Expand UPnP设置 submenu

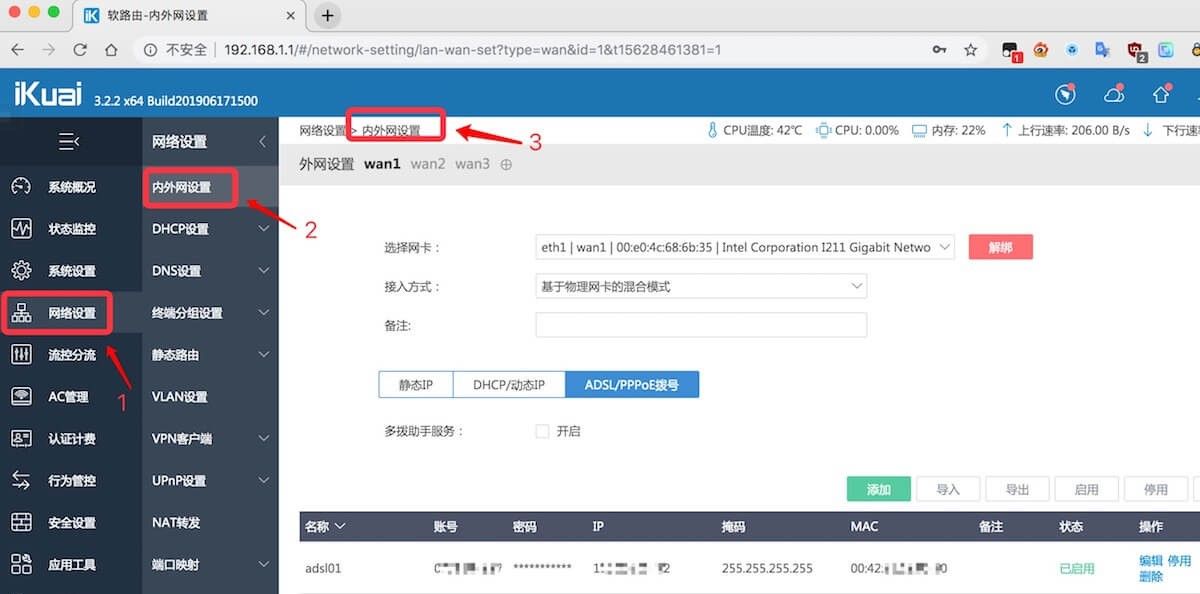(x=263, y=481)
